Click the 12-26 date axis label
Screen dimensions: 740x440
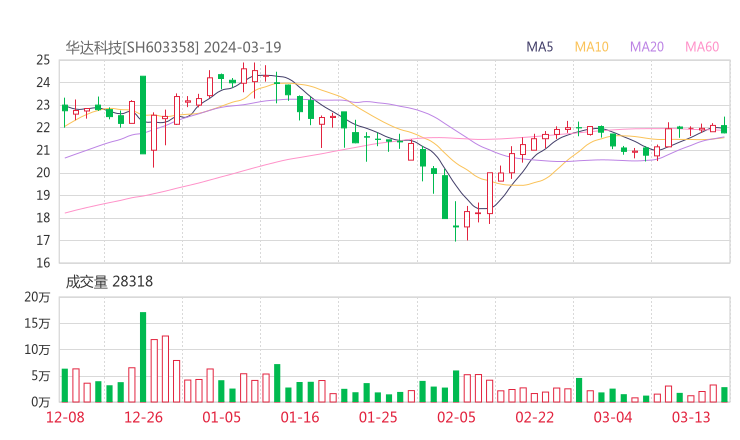tap(143, 417)
